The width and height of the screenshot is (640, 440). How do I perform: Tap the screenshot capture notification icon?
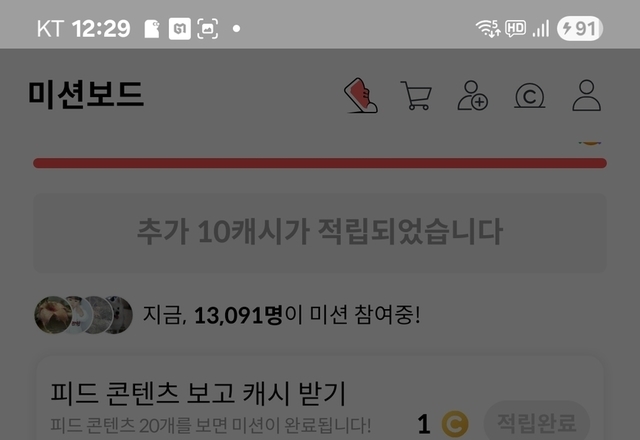[x=207, y=29]
